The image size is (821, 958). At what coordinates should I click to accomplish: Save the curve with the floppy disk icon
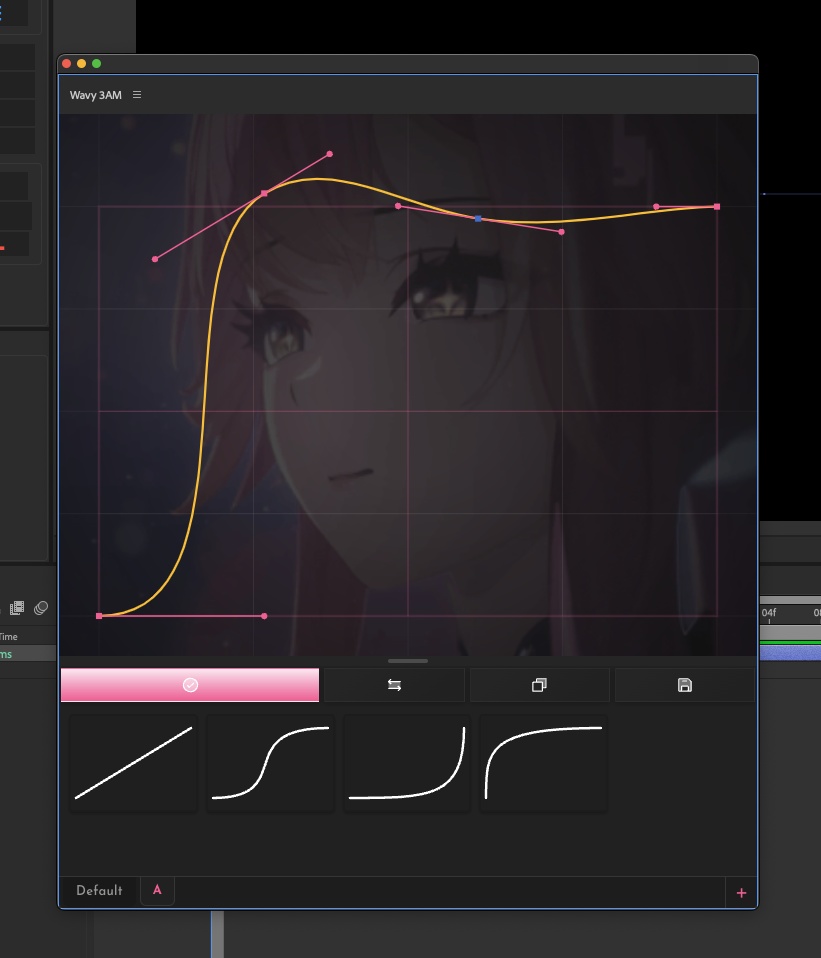click(685, 685)
